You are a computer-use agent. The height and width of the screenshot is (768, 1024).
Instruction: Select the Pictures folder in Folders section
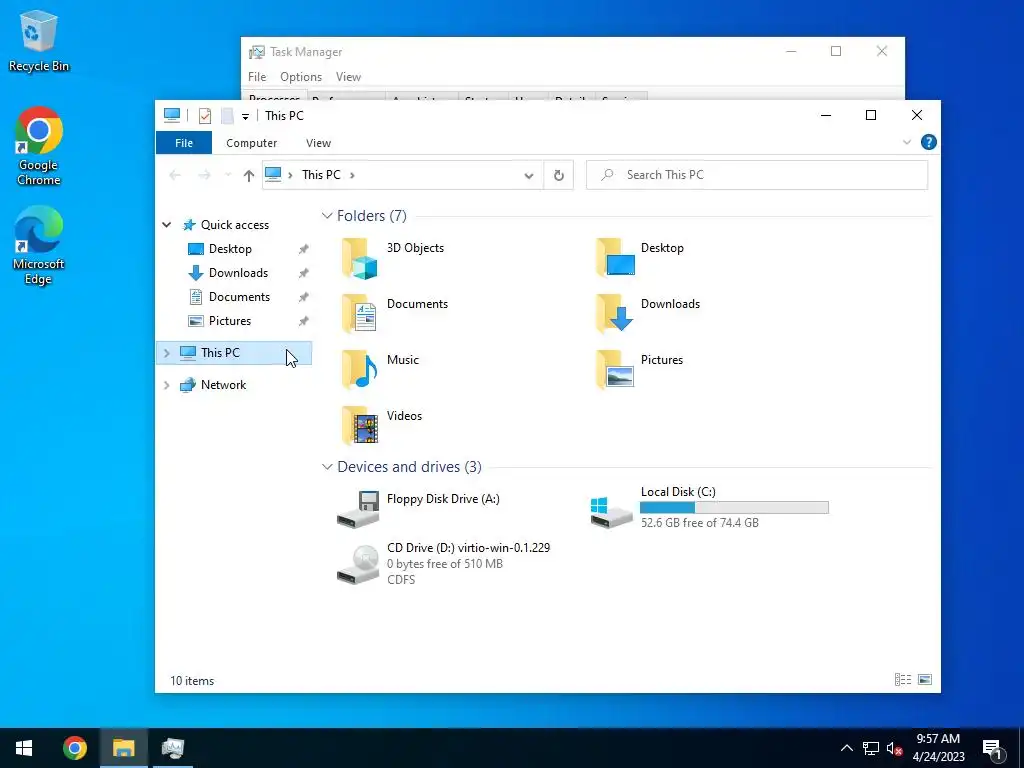point(640,370)
